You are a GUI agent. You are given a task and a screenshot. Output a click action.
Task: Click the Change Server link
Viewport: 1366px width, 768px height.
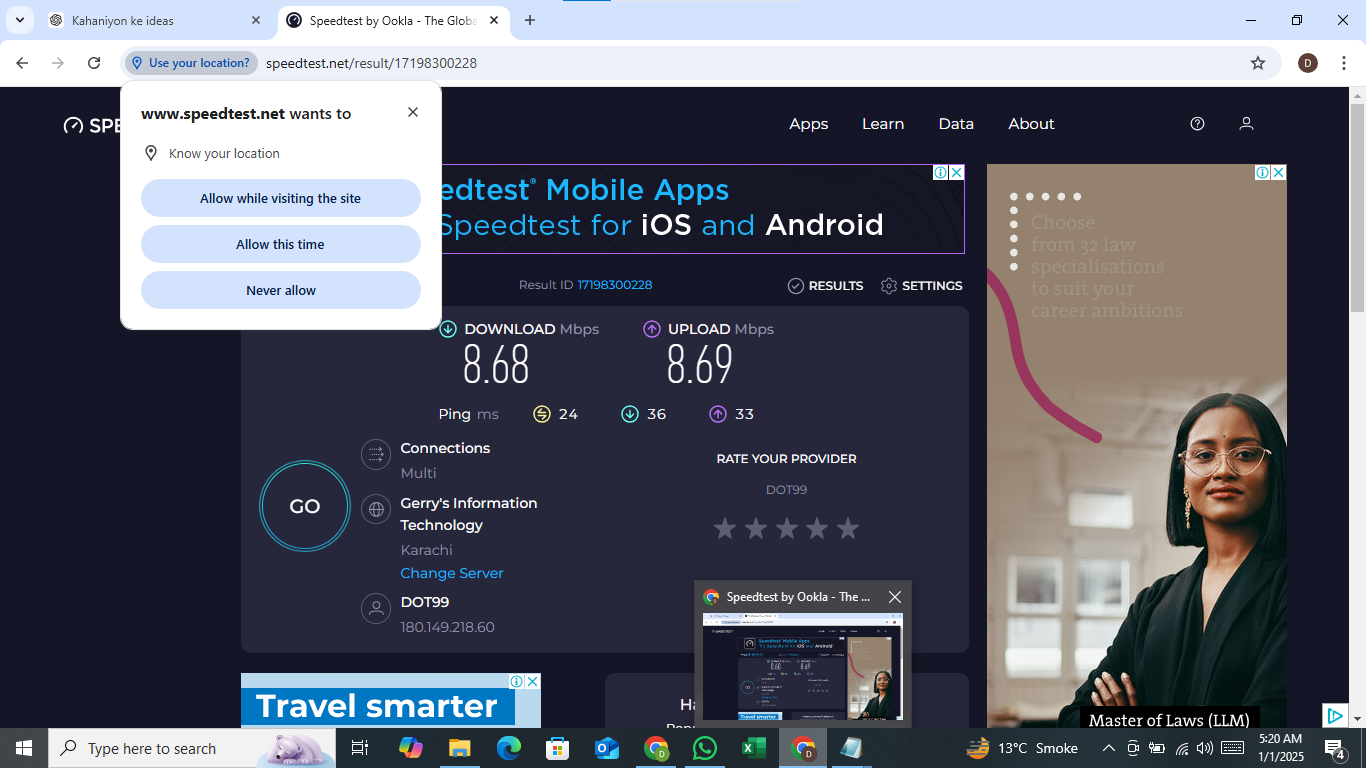pos(452,573)
